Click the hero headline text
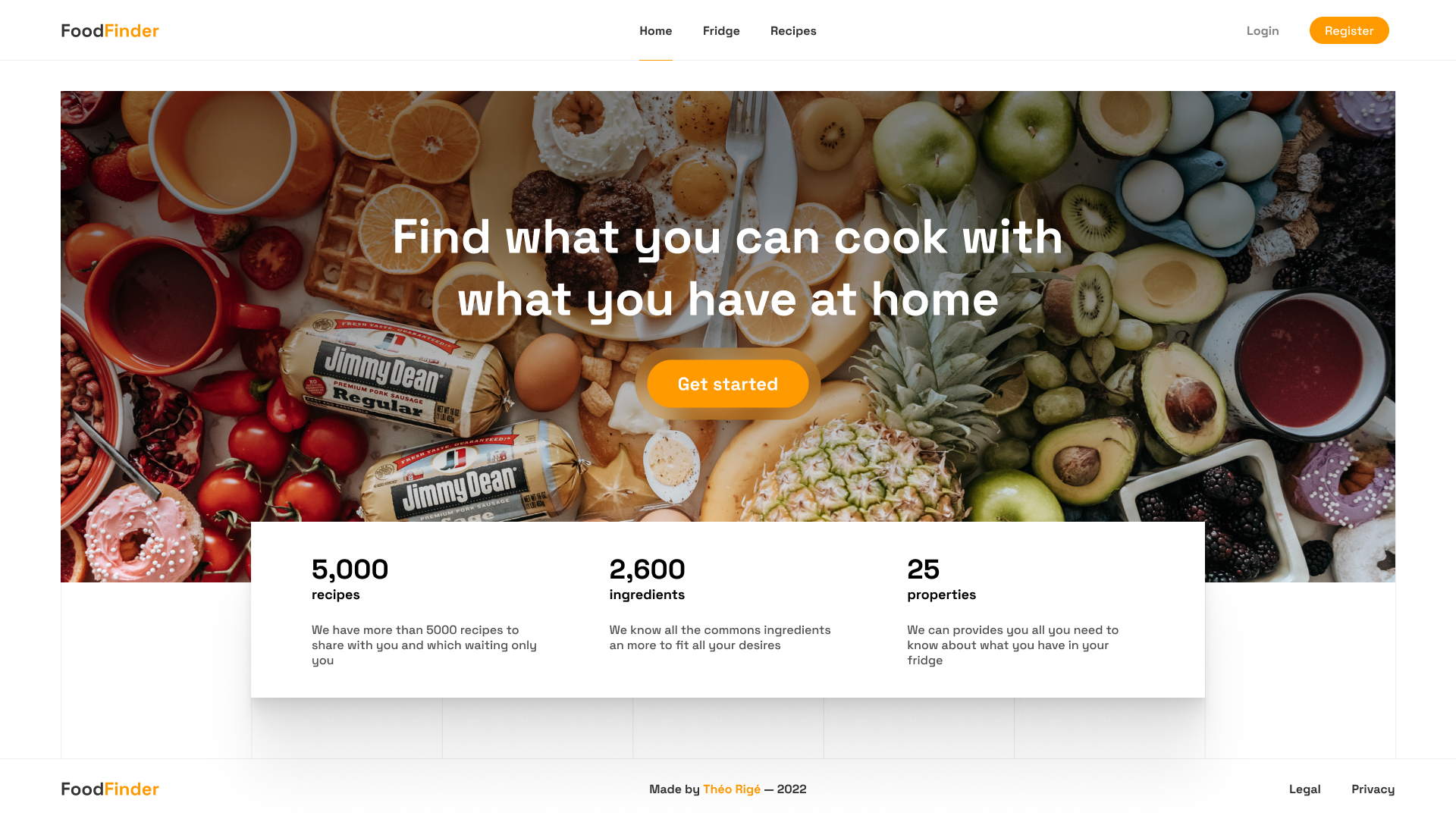Image resolution: width=1456 pixels, height=819 pixels. [x=728, y=268]
